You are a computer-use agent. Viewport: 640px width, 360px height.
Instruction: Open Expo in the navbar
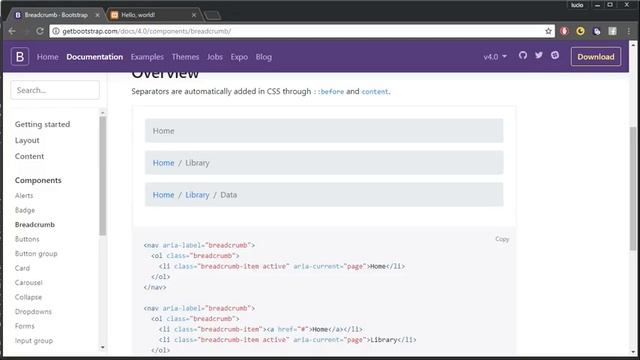click(239, 57)
